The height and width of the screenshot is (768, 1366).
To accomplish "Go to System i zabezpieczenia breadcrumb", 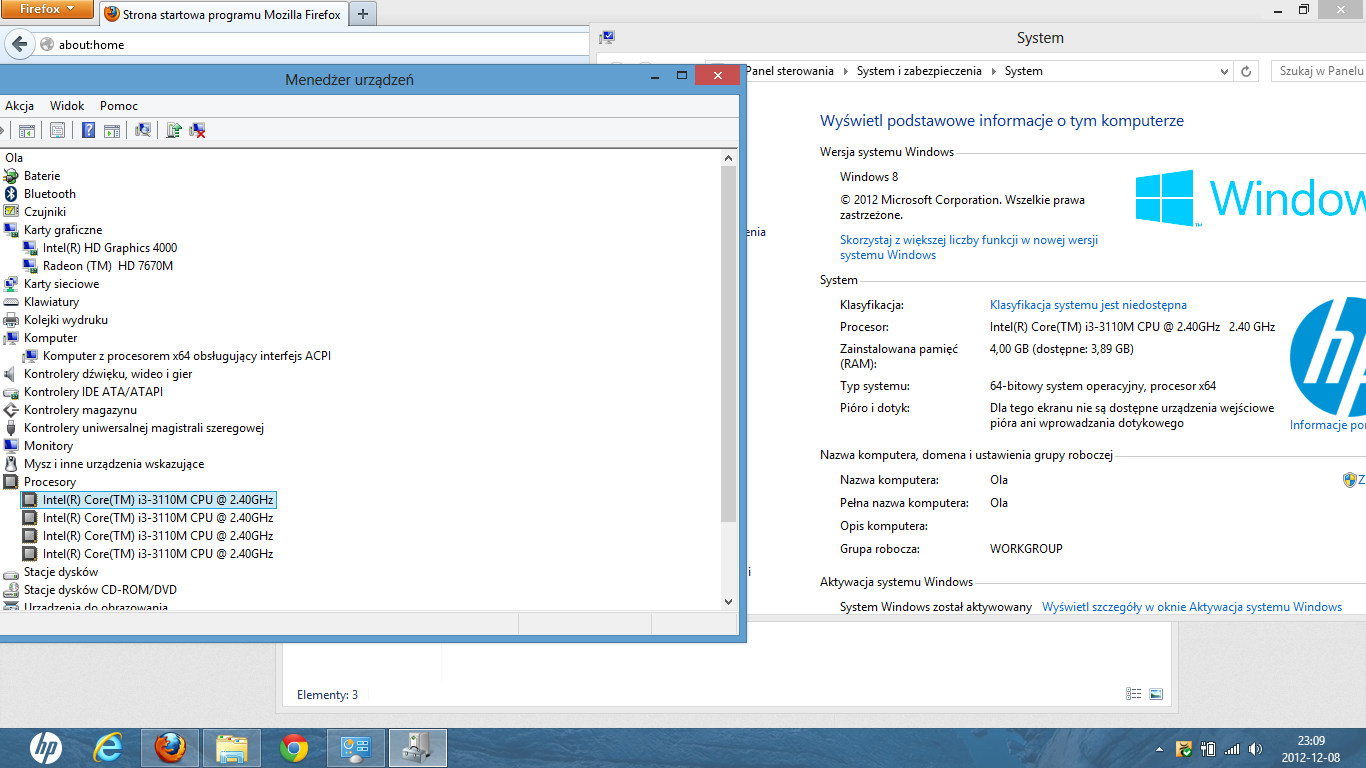I will click(x=919, y=71).
